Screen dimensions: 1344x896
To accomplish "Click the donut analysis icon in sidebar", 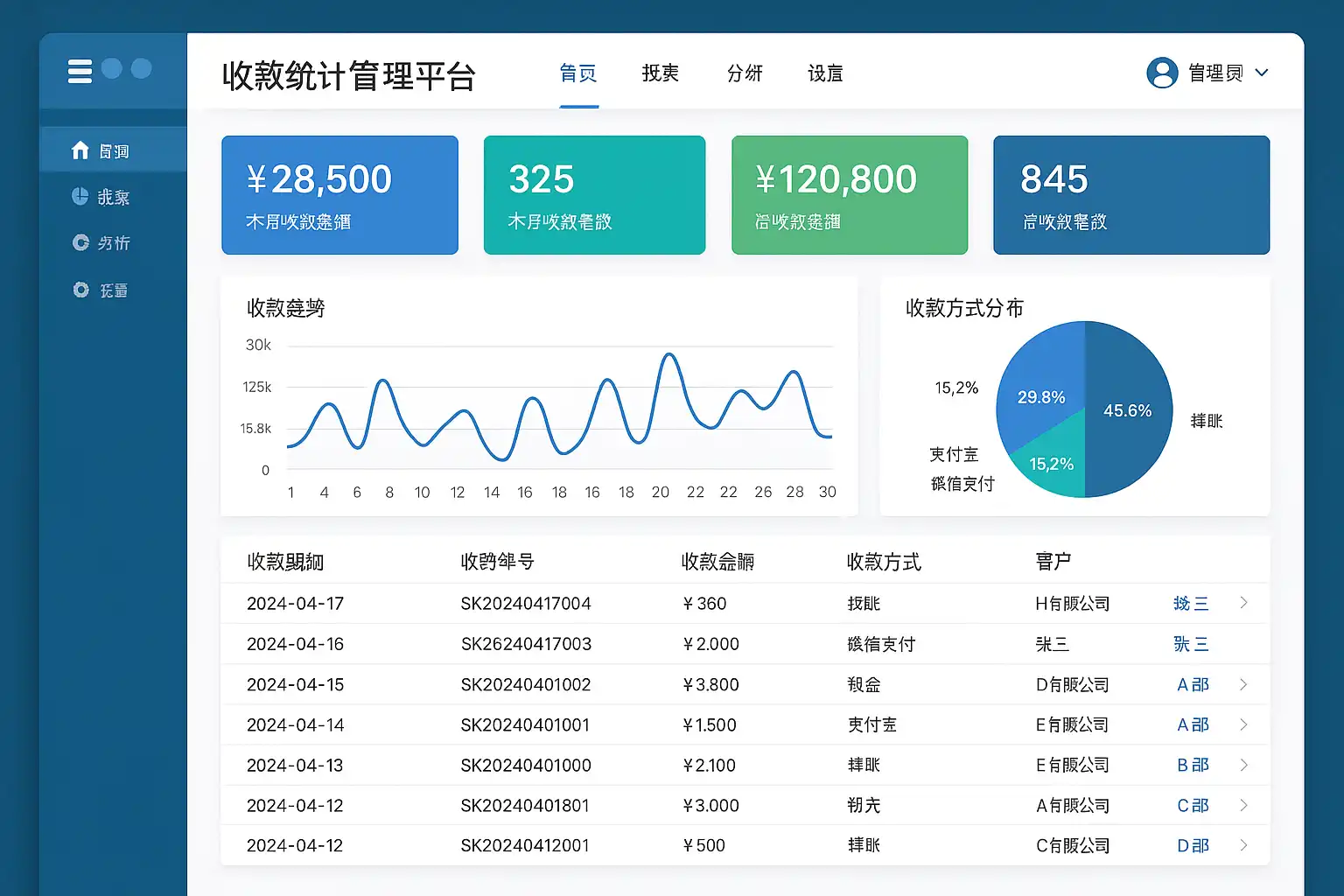I will (80, 242).
